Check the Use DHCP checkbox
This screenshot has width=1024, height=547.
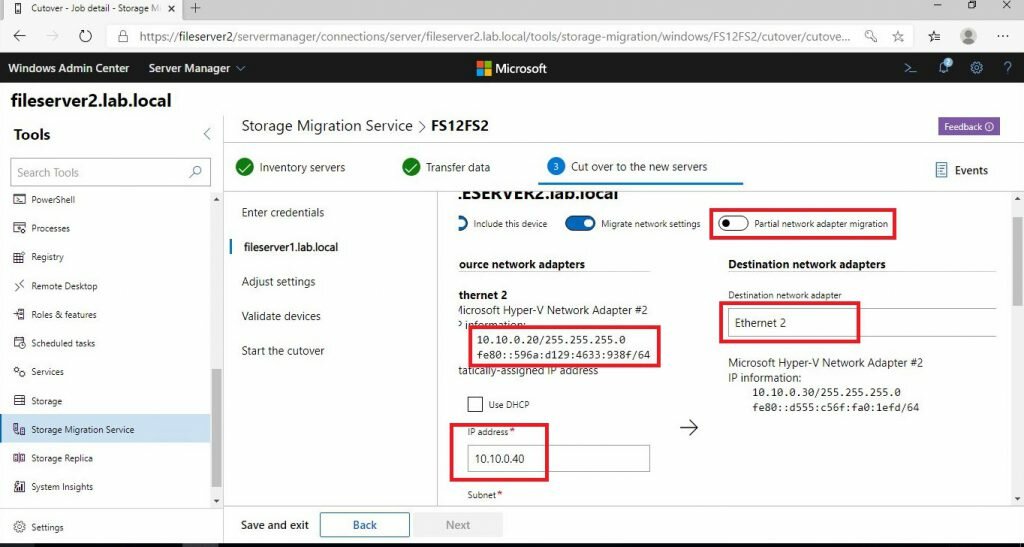475,404
